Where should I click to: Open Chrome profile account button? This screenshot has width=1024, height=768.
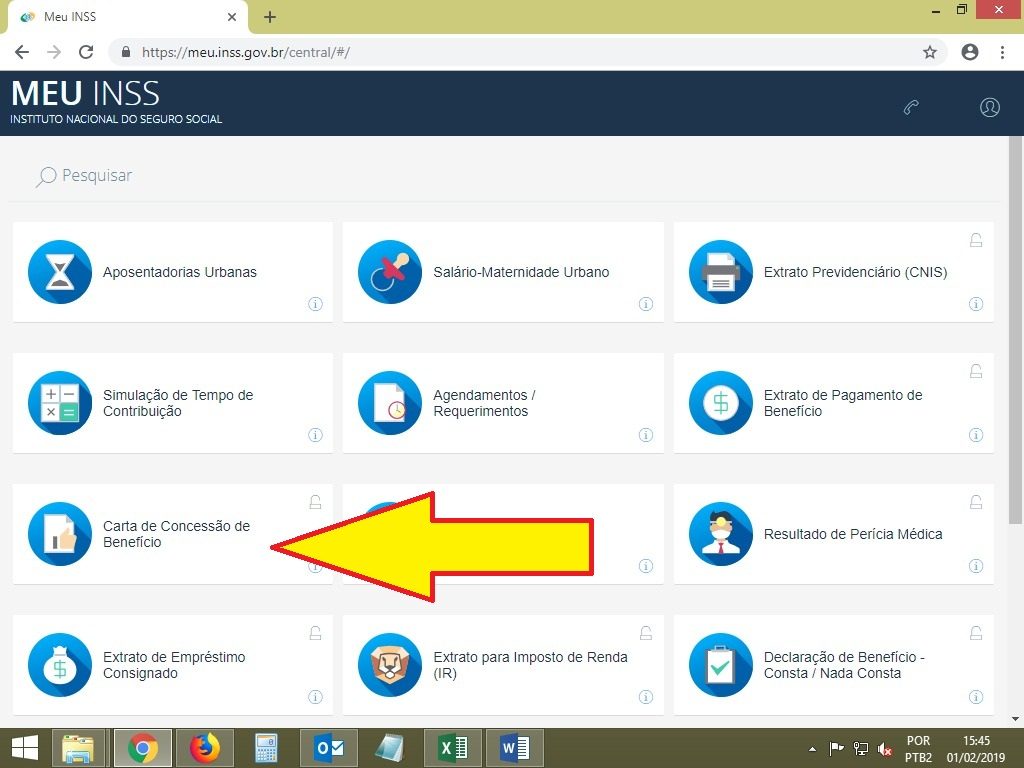[x=970, y=52]
